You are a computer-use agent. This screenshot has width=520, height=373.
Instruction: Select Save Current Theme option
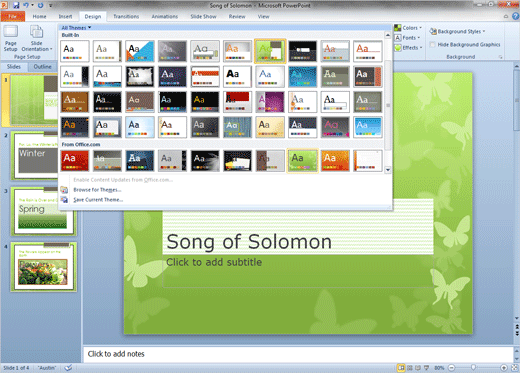pos(98,200)
